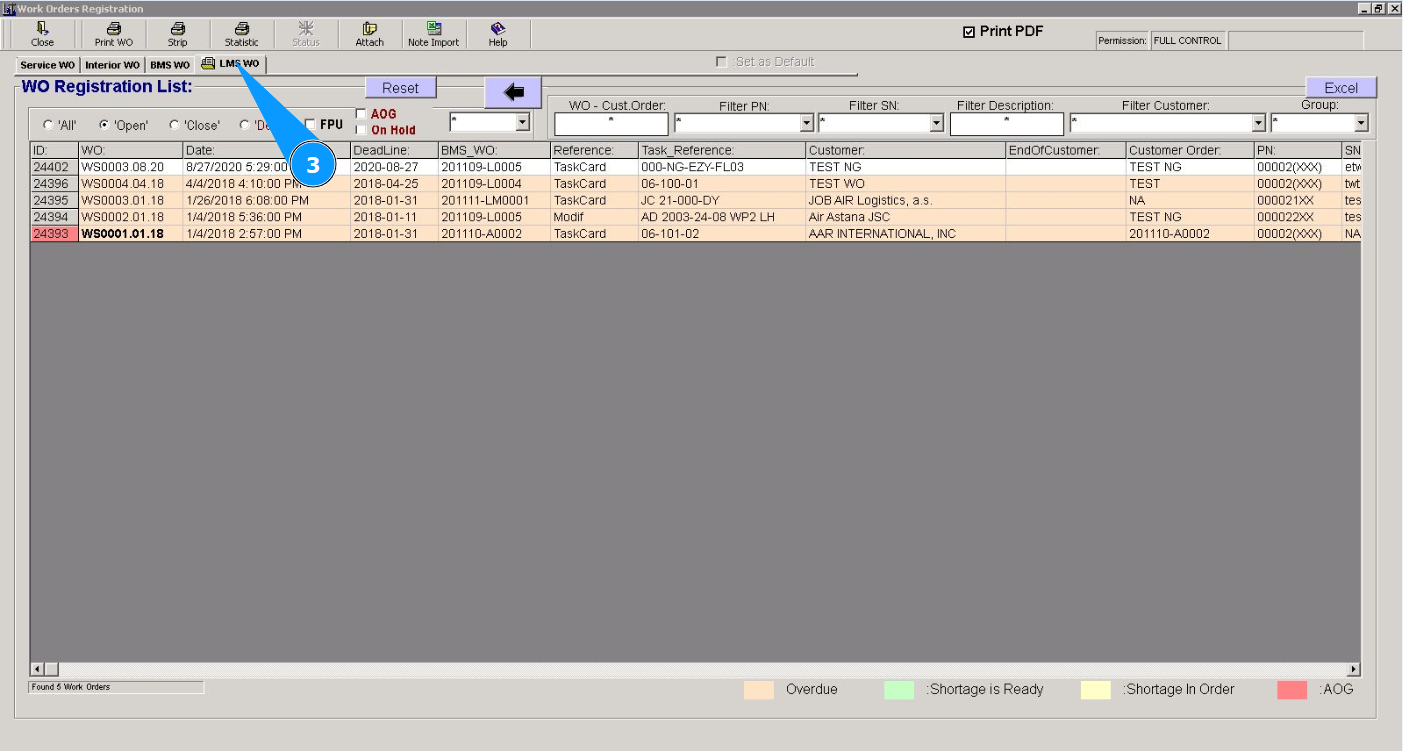Launch the Note Import tool

click(x=434, y=35)
